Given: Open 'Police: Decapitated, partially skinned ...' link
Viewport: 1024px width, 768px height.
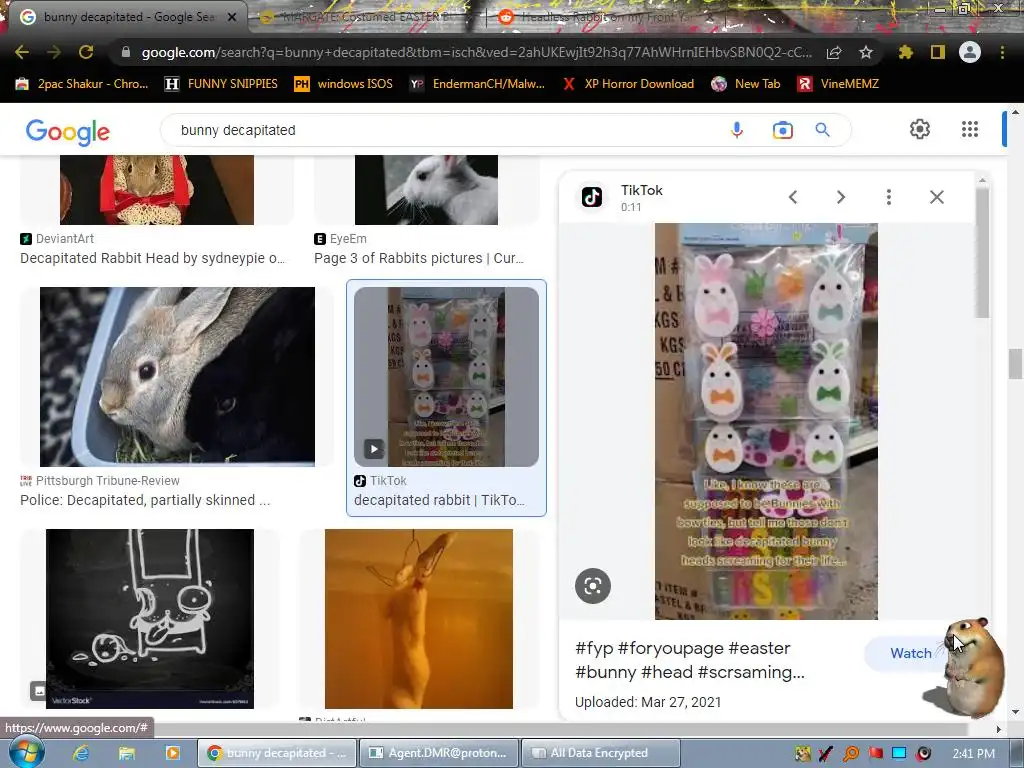Looking at the screenshot, I should tap(145, 500).
